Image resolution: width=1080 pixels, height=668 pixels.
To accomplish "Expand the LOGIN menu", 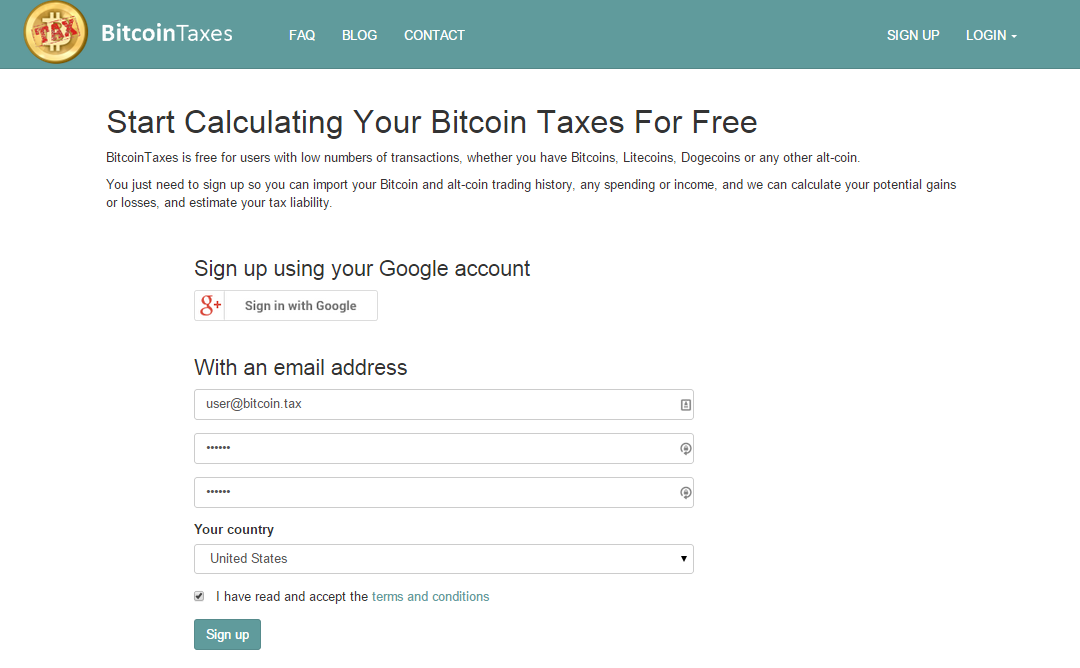I will click(x=991, y=35).
